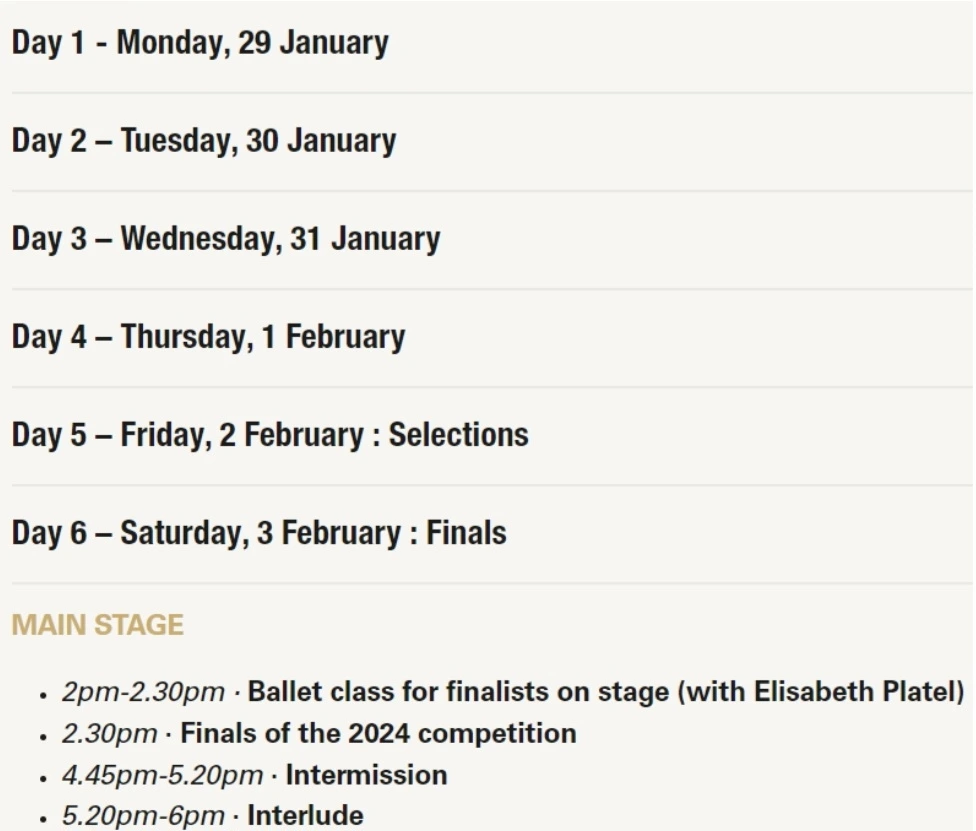
Task: Expand Day 3 – Wednesday, 31 January
Action: coord(226,239)
